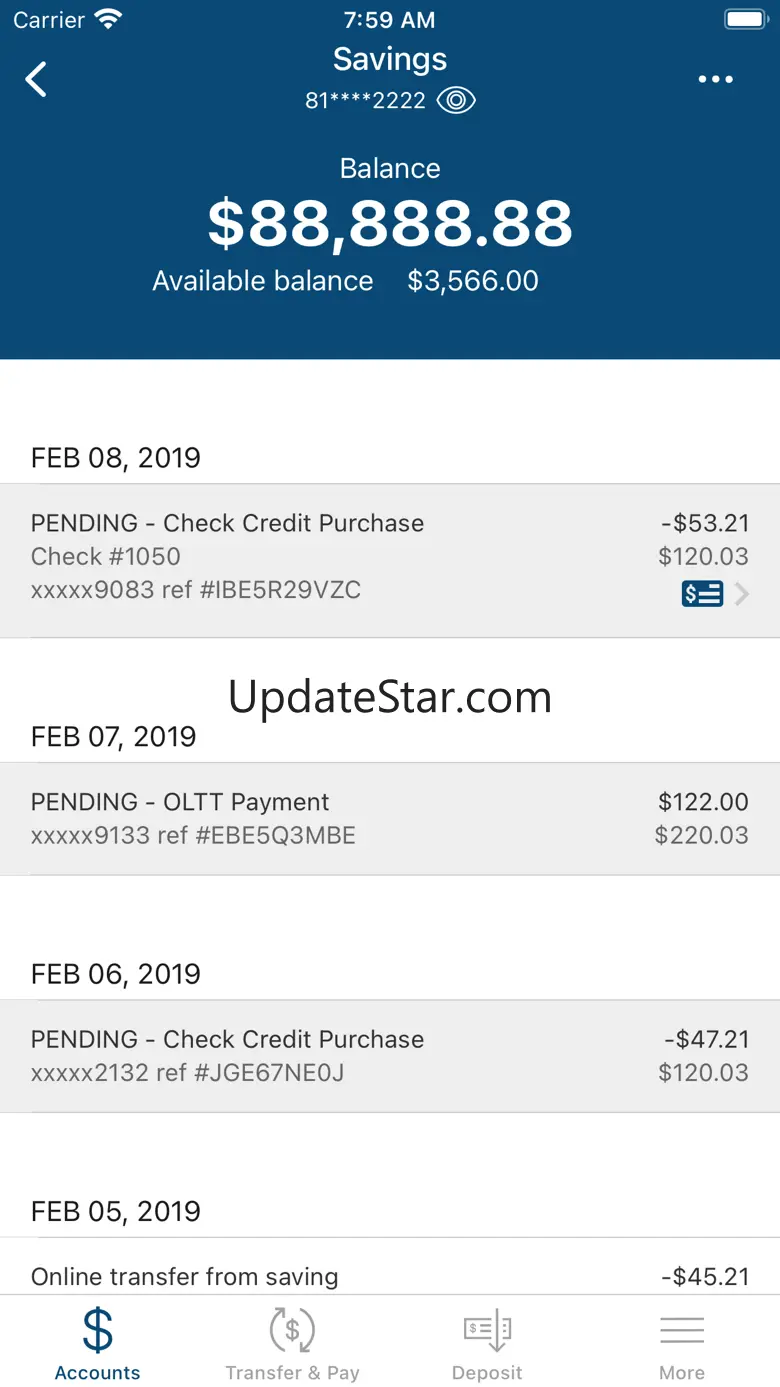Tap the Wi-Fi status bar icon

click(105, 19)
